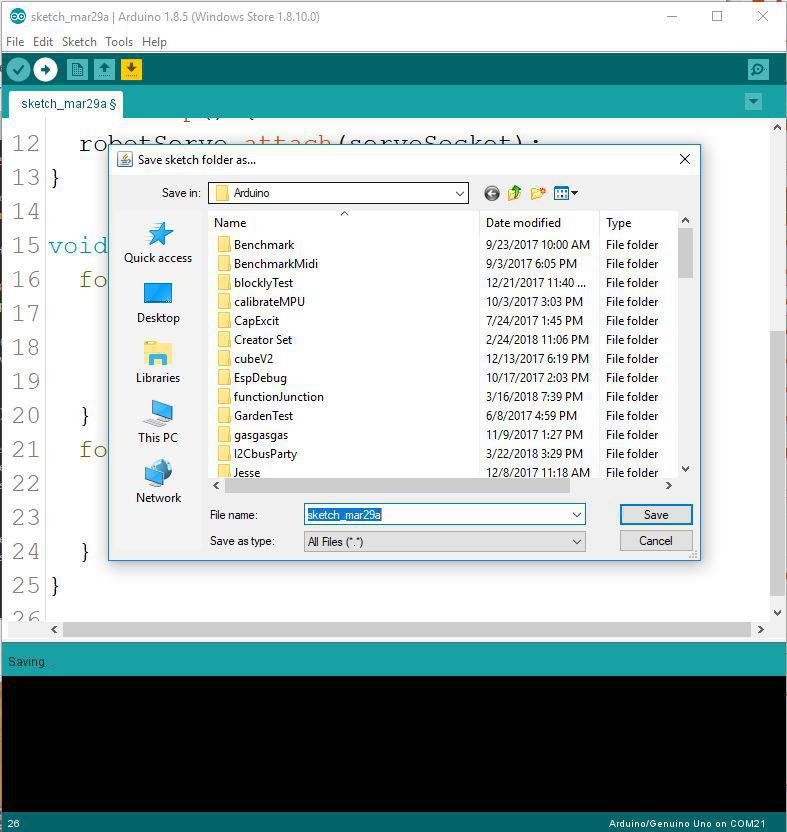Click the calibrateMPU folder icon

point(224,302)
